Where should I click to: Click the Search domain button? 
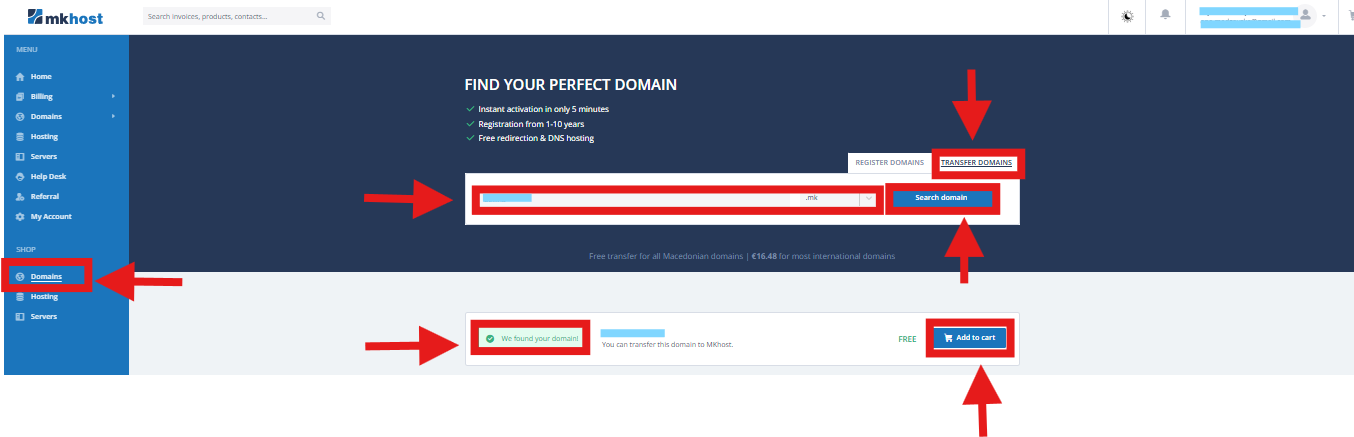point(941,198)
